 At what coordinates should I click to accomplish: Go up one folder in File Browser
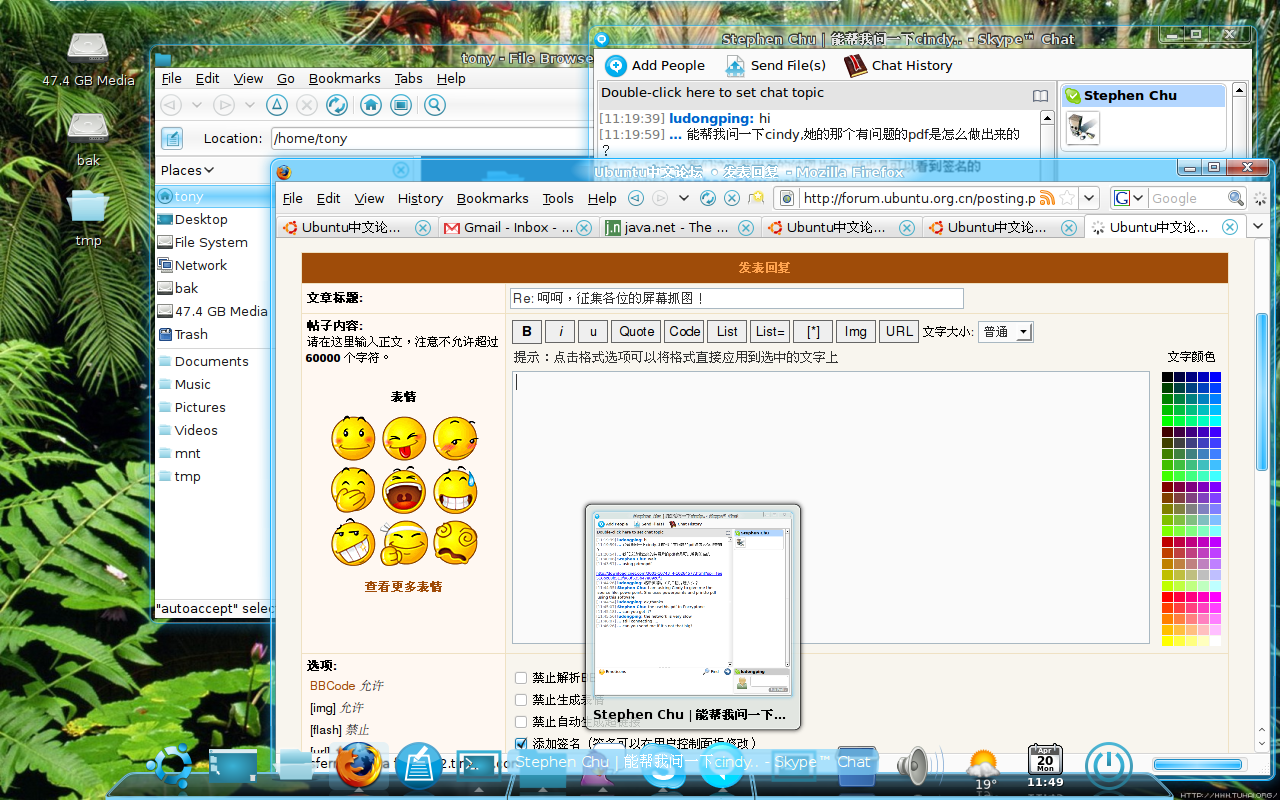[x=277, y=104]
